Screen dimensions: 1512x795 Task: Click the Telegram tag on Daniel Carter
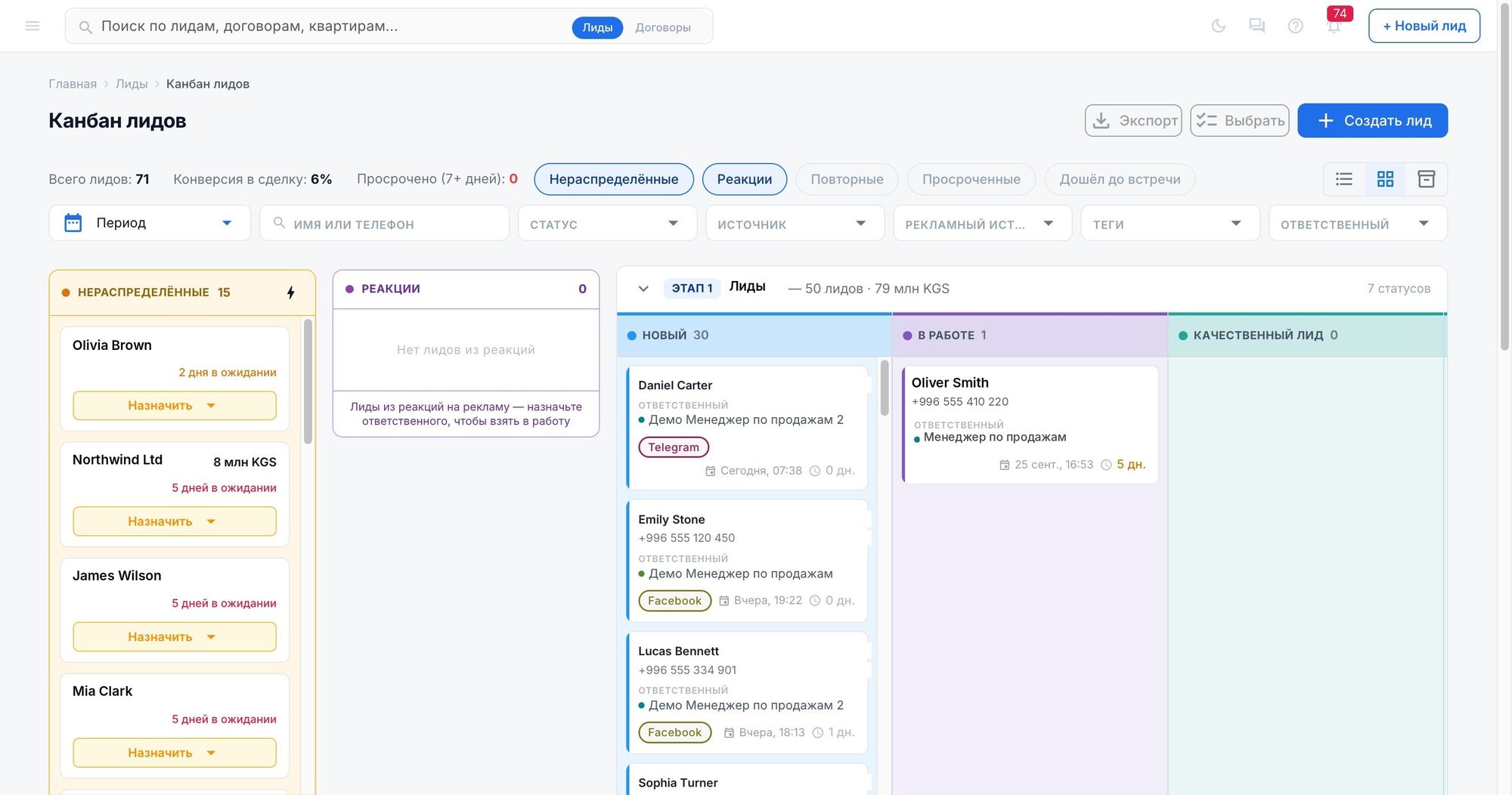(674, 447)
